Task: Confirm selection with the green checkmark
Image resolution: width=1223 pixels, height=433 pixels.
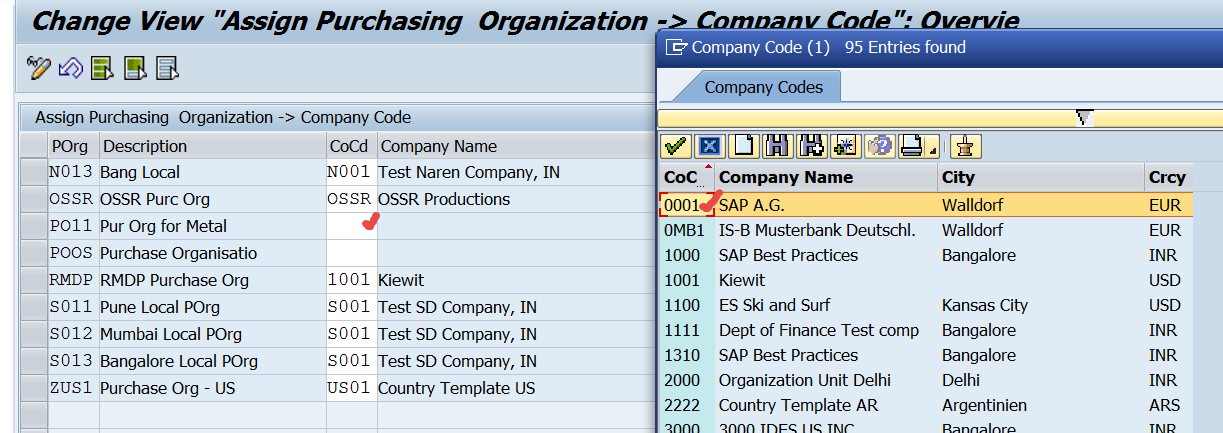Action: (x=676, y=147)
